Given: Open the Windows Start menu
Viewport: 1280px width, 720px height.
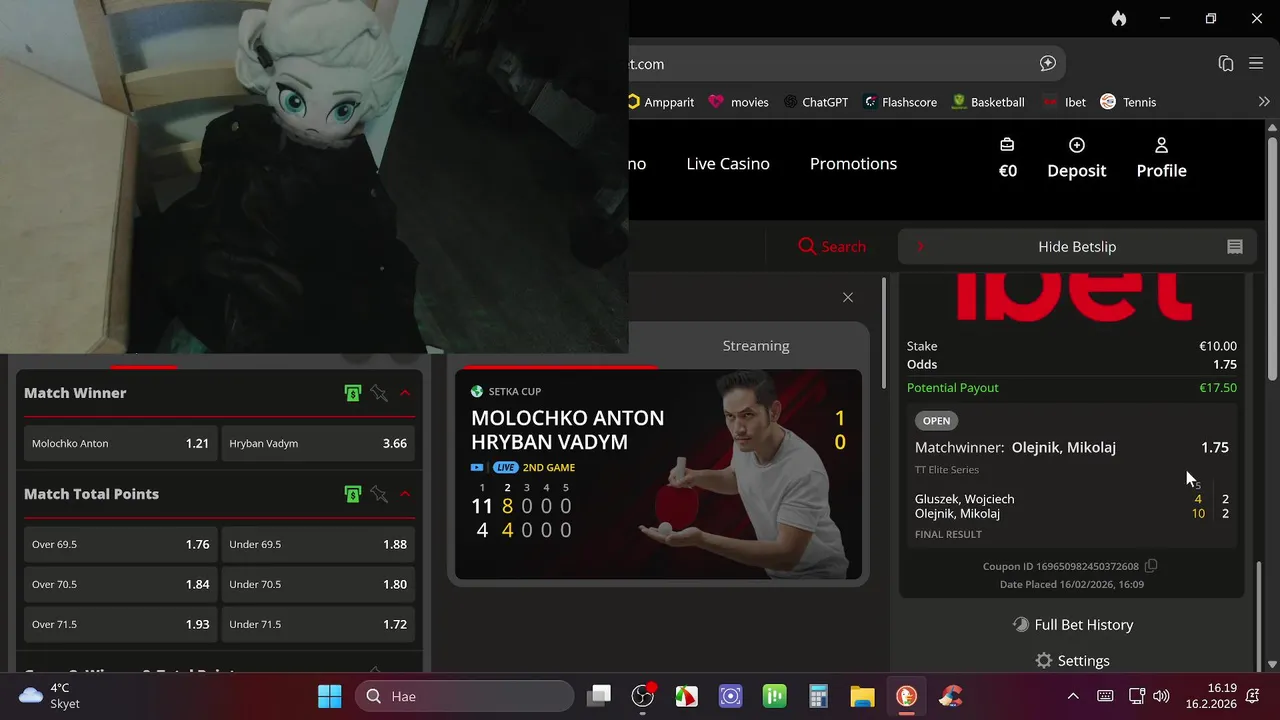Looking at the screenshot, I should (329, 696).
